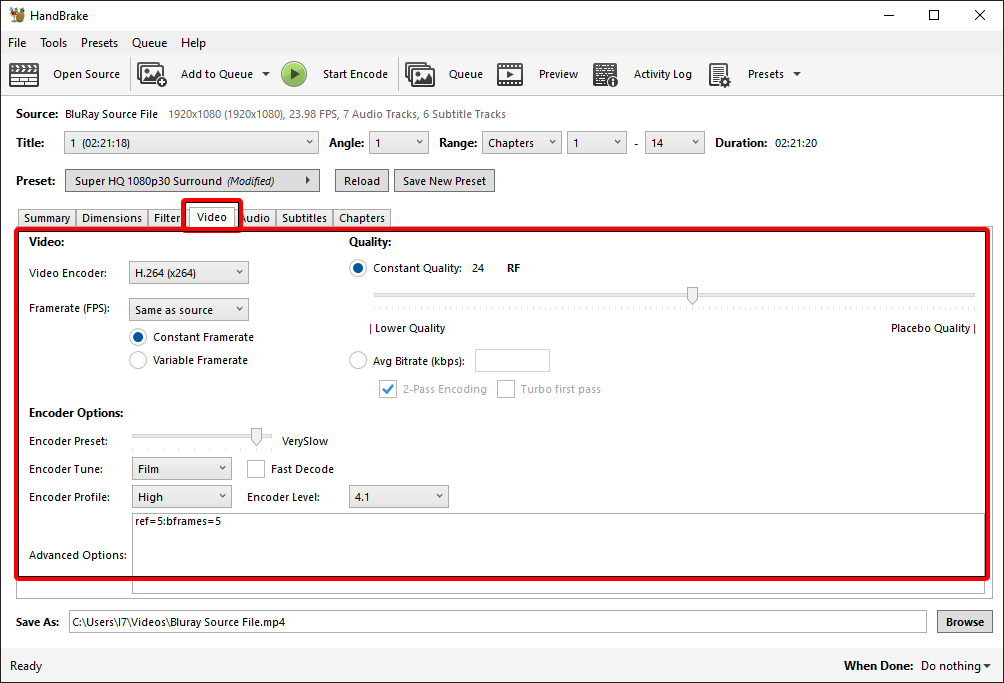The image size is (1004, 683).
Task: Click the Add to Queue icon
Action: coord(152,74)
